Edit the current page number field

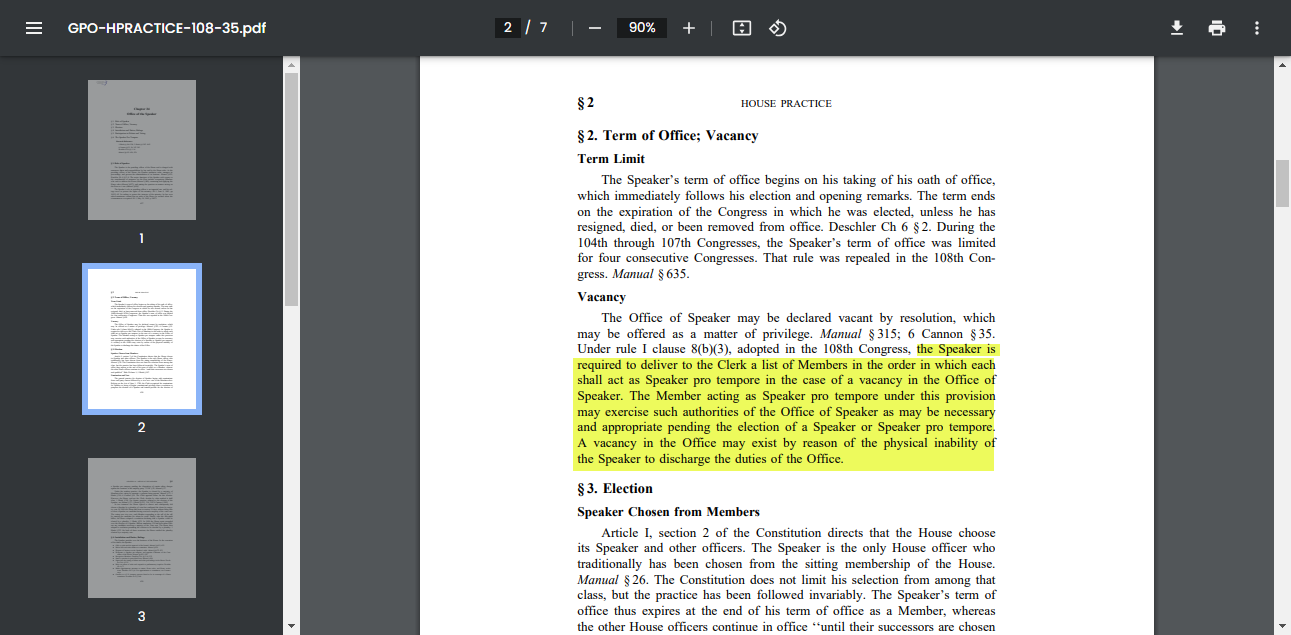pos(508,28)
